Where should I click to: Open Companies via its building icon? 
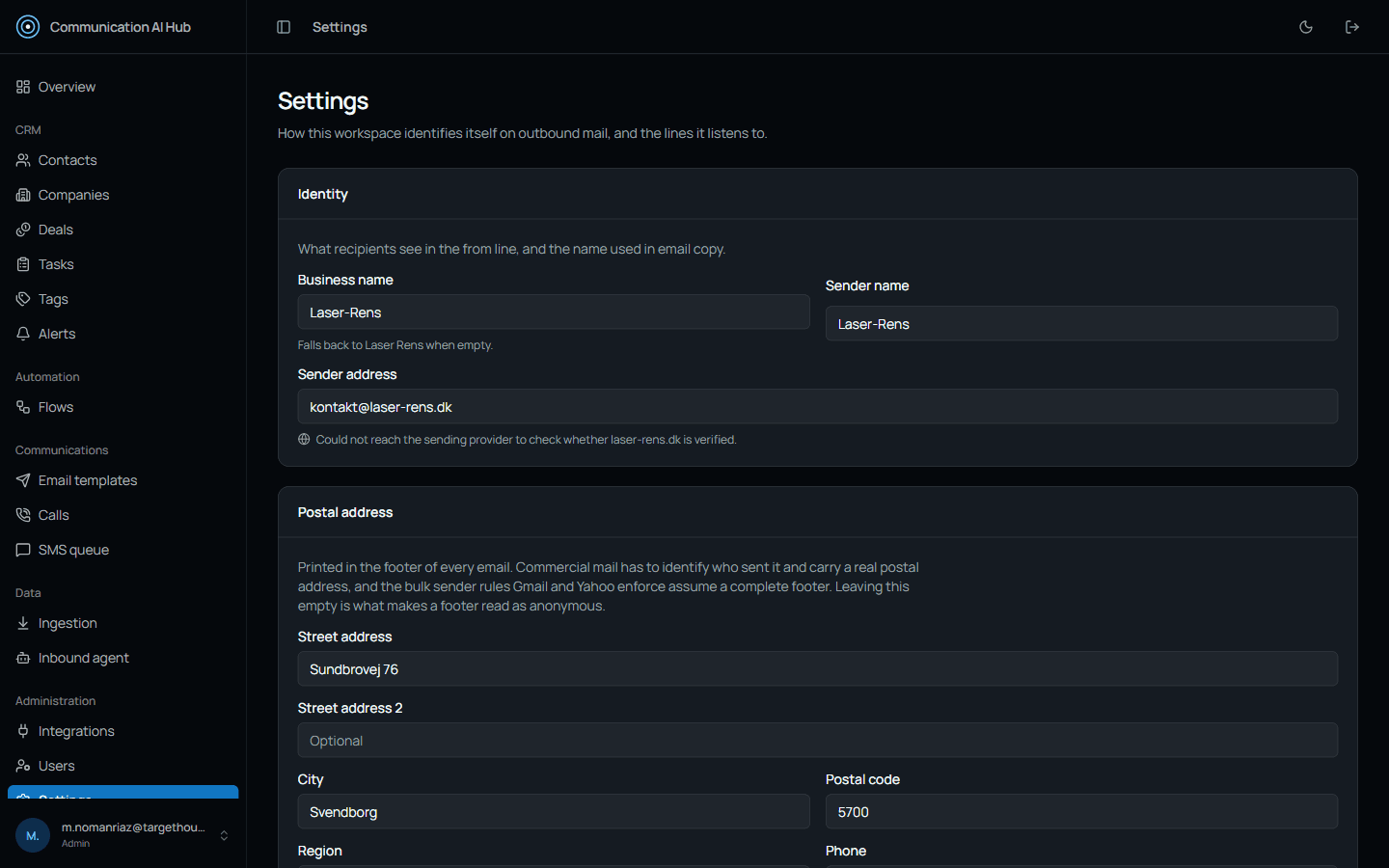coord(23,195)
